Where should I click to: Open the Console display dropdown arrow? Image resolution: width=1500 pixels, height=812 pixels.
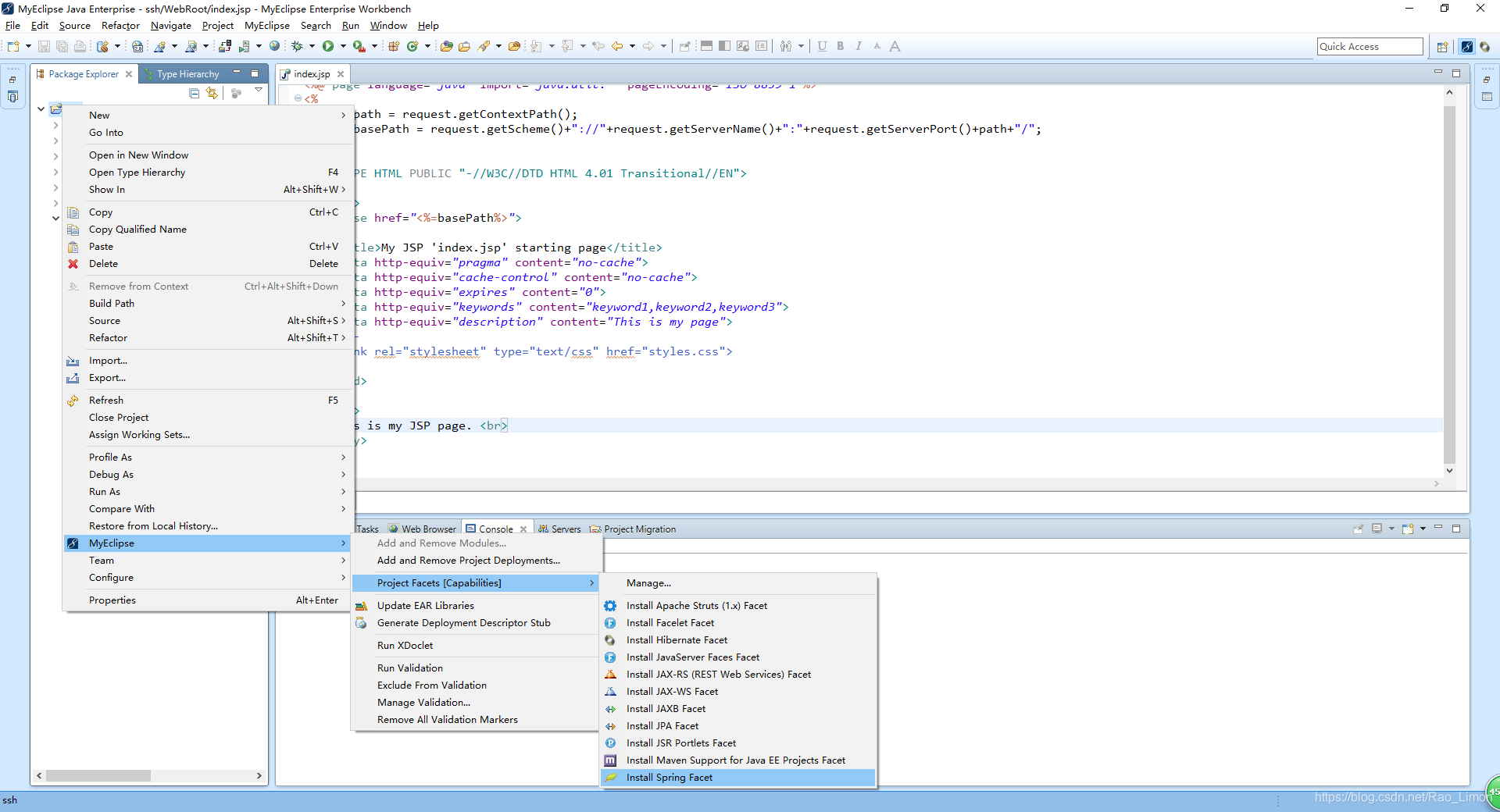(1391, 529)
